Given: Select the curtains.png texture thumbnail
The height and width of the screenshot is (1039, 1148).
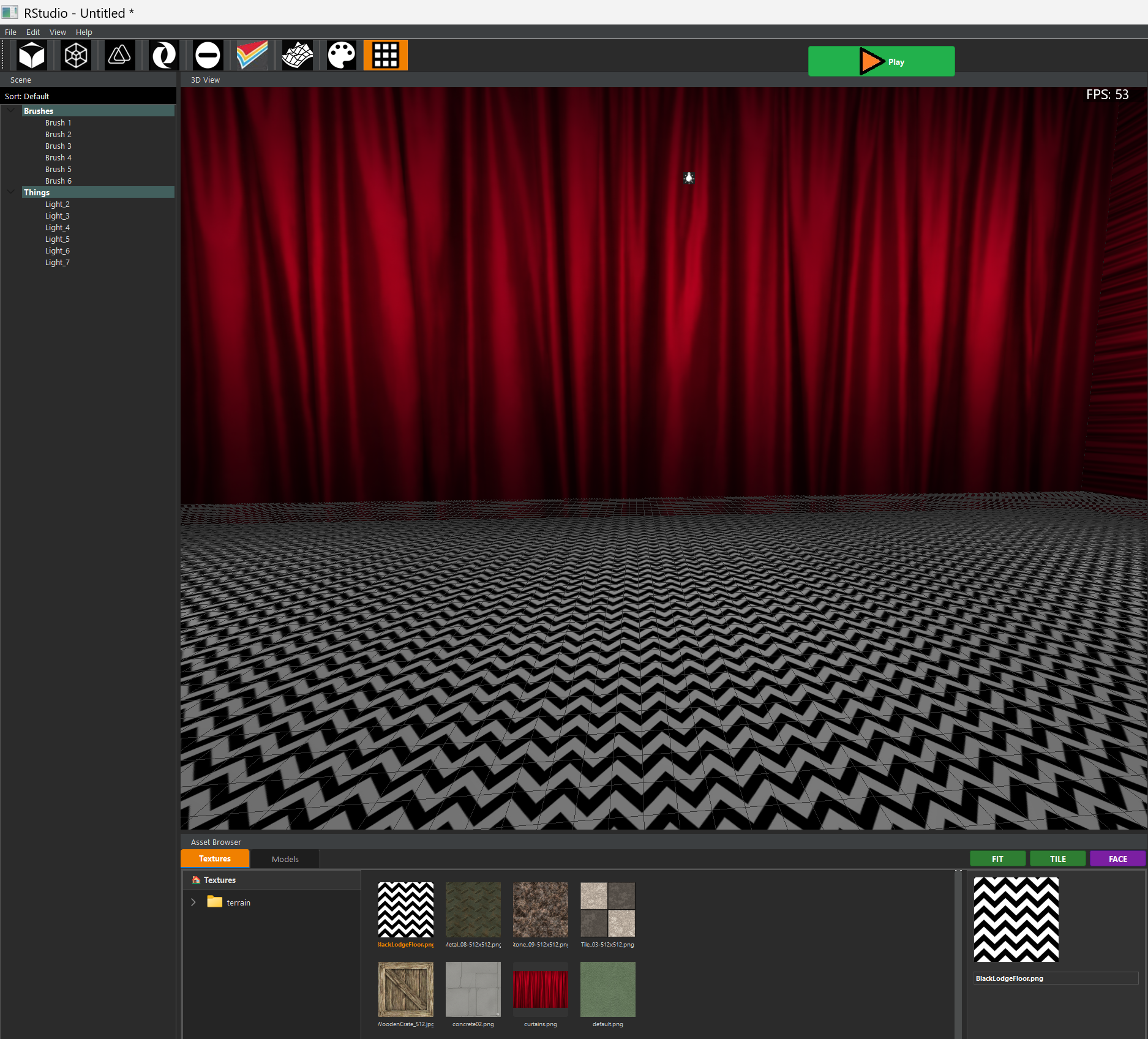Looking at the screenshot, I should click(x=540, y=989).
